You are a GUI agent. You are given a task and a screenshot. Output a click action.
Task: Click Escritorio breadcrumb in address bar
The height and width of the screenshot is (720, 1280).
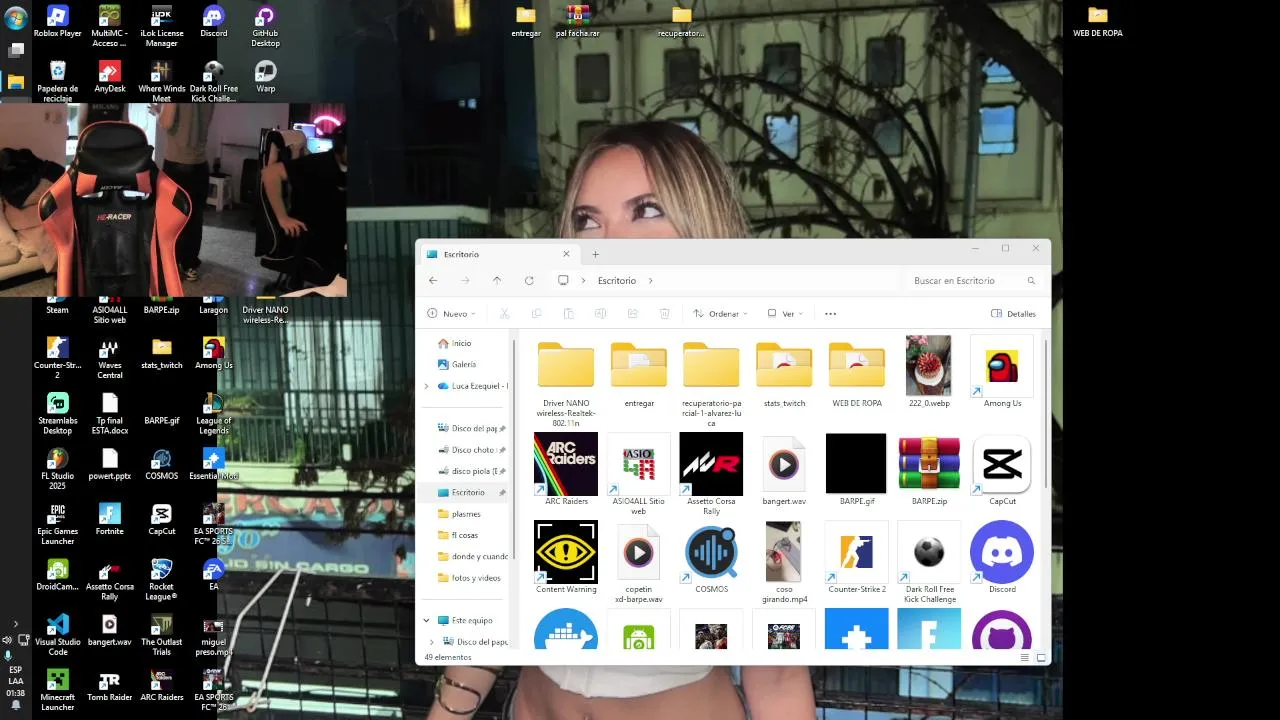point(617,281)
